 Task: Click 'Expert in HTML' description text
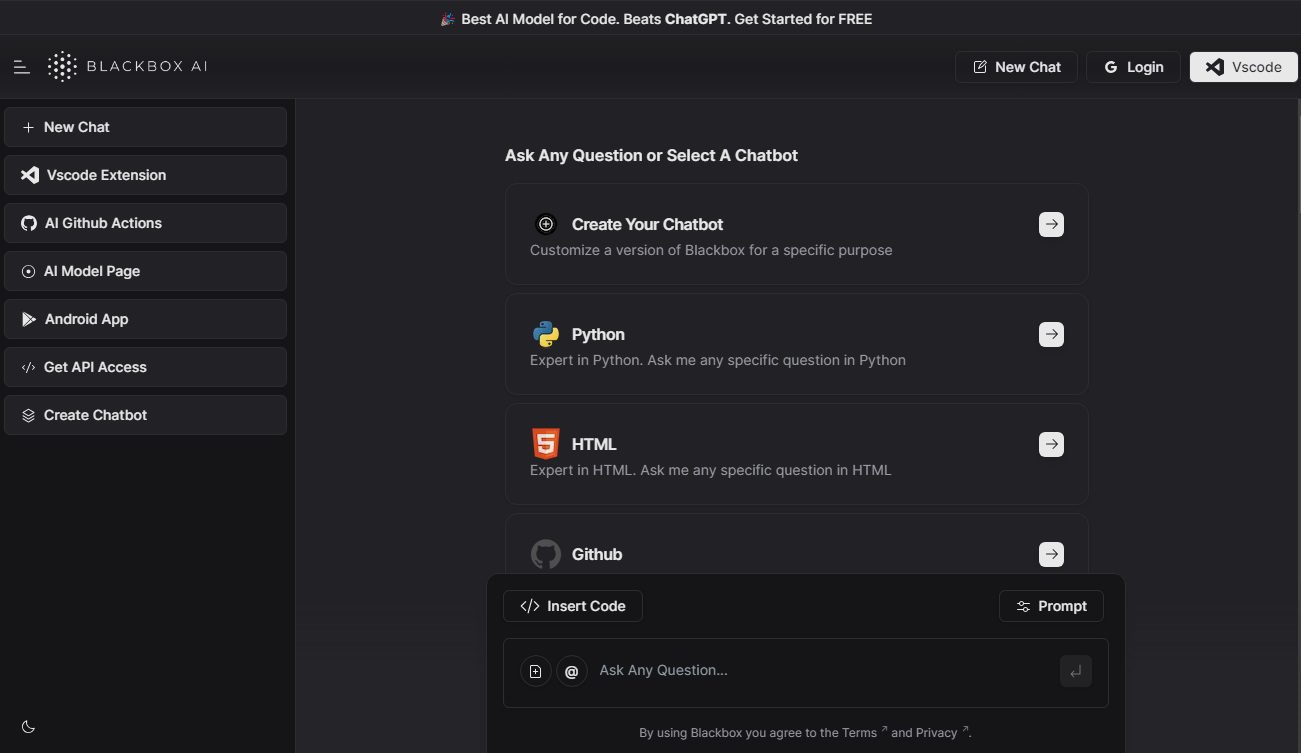pos(710,470)
